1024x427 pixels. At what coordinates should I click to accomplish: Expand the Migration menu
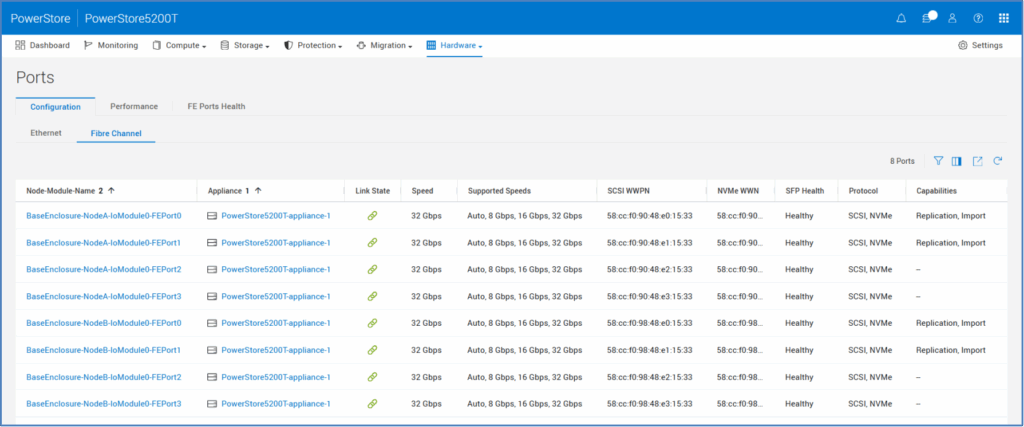tap(385, 46)
